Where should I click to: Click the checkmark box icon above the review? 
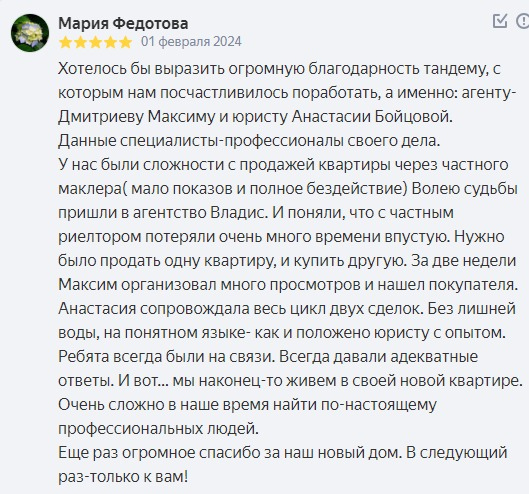pos(500,21)
